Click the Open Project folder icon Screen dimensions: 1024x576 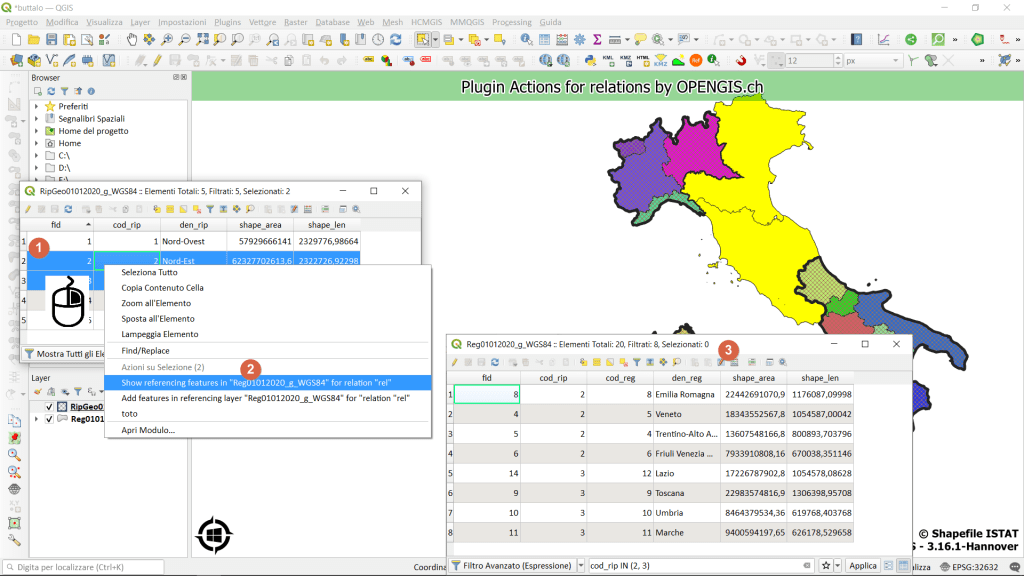pyautogui.click(x=32, y=40)
